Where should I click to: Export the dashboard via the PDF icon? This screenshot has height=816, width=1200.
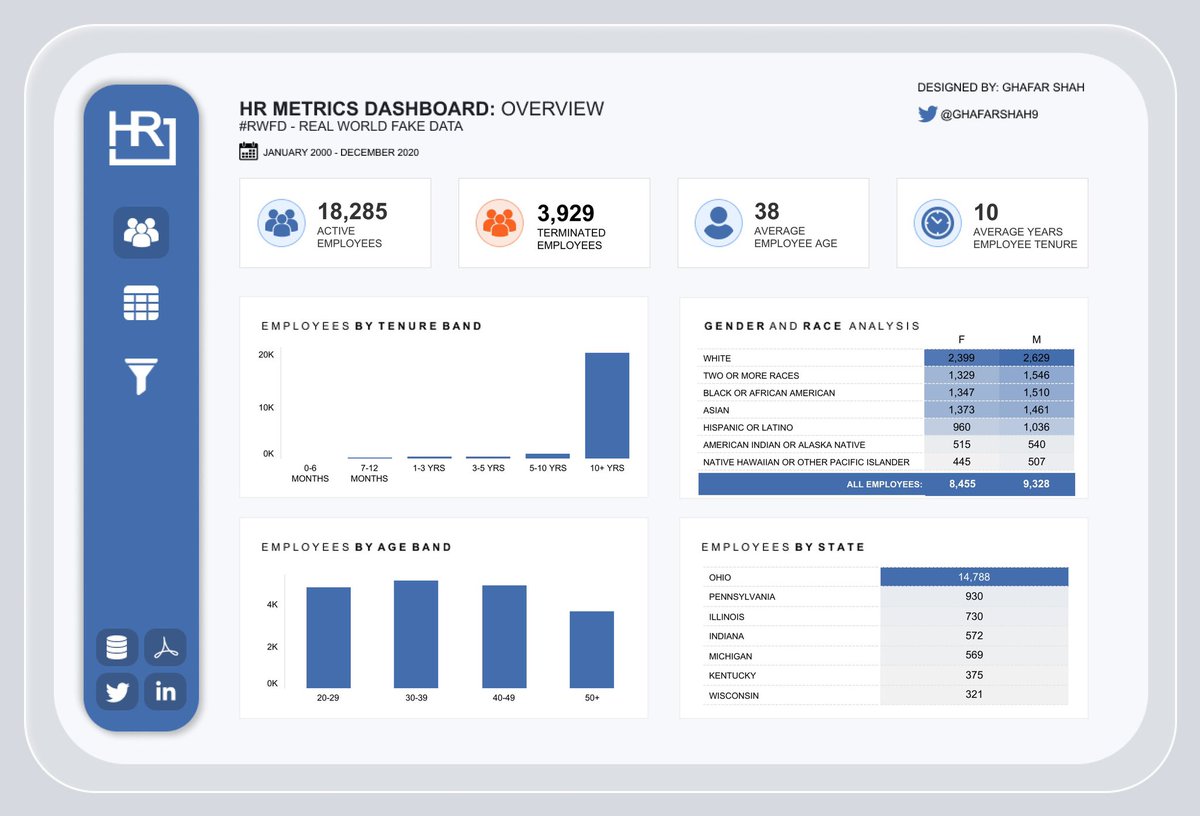pyautogui.click(x=165, y=647)
